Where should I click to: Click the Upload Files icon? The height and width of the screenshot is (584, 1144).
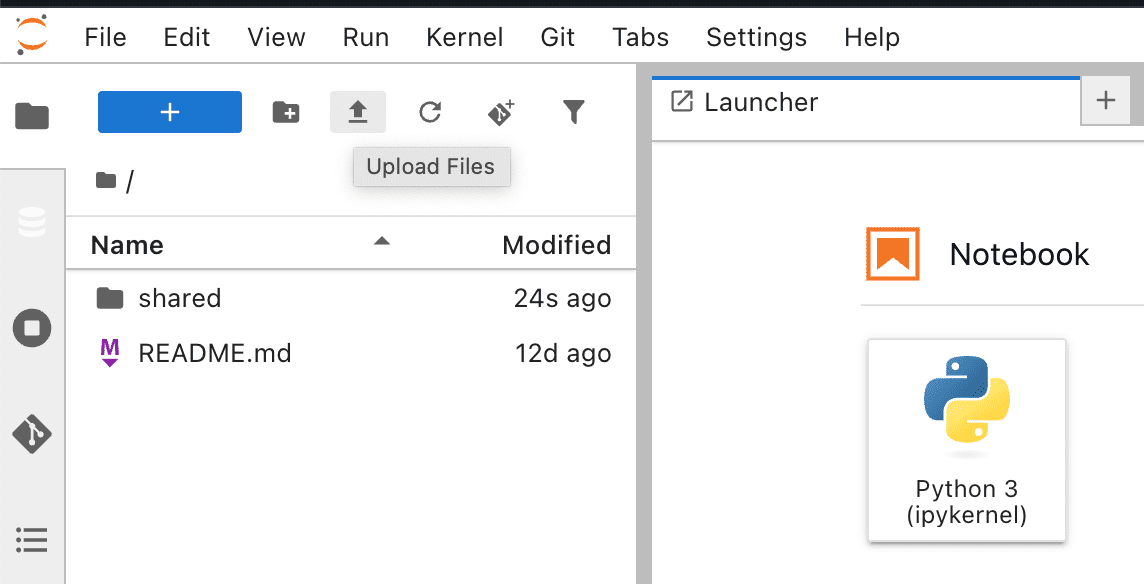358,112
